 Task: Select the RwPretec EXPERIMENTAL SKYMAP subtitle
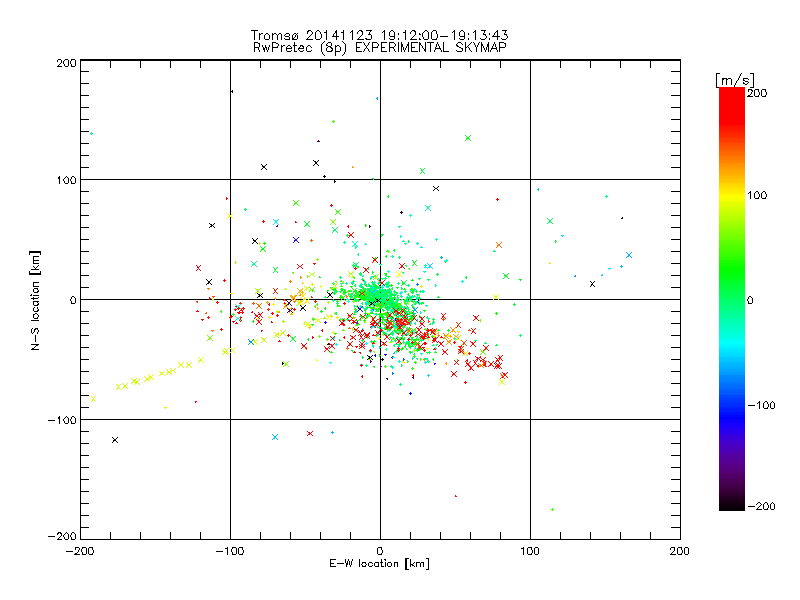(379, 46)
